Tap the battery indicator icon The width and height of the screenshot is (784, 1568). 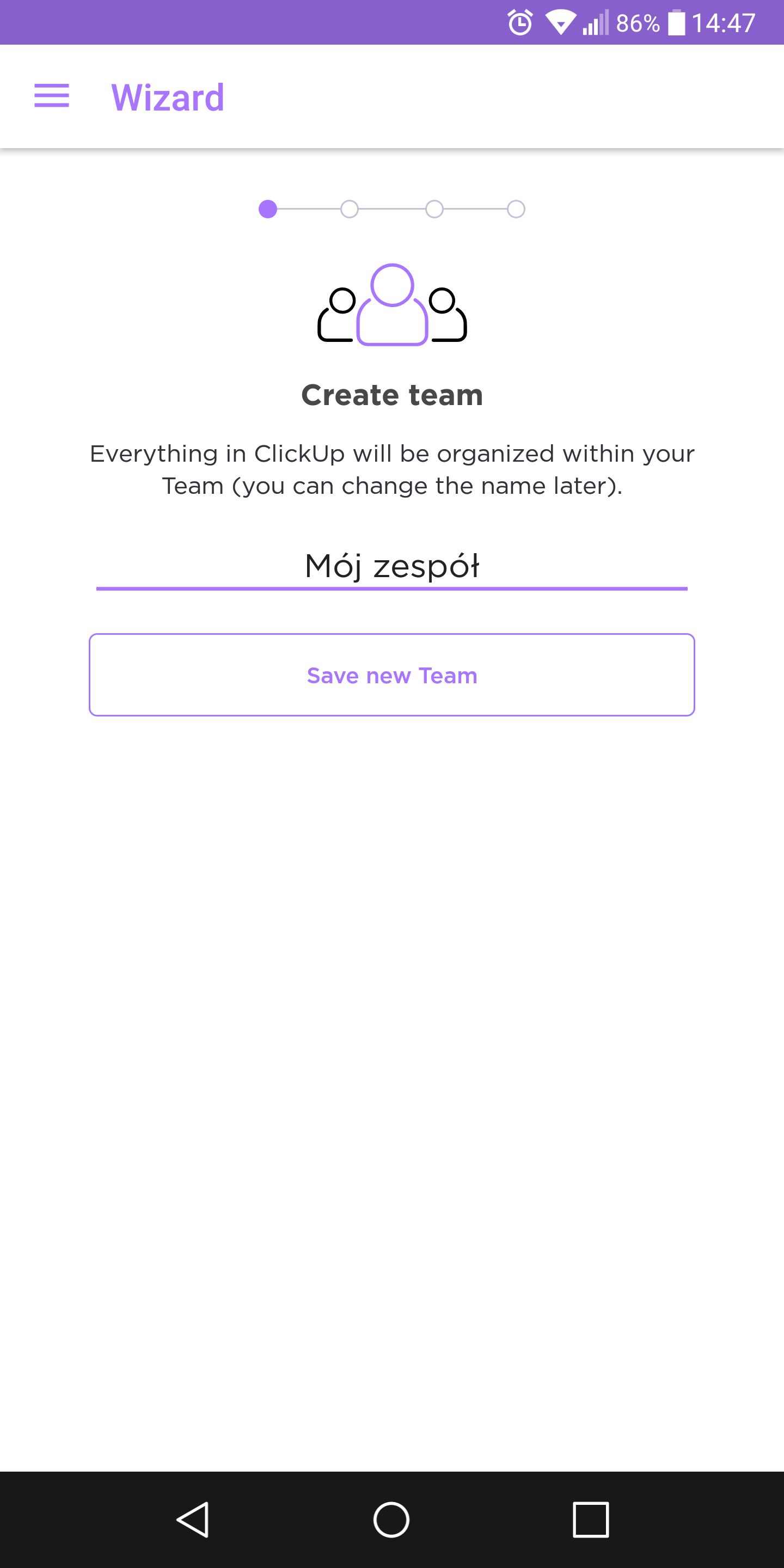click(676, 23)
